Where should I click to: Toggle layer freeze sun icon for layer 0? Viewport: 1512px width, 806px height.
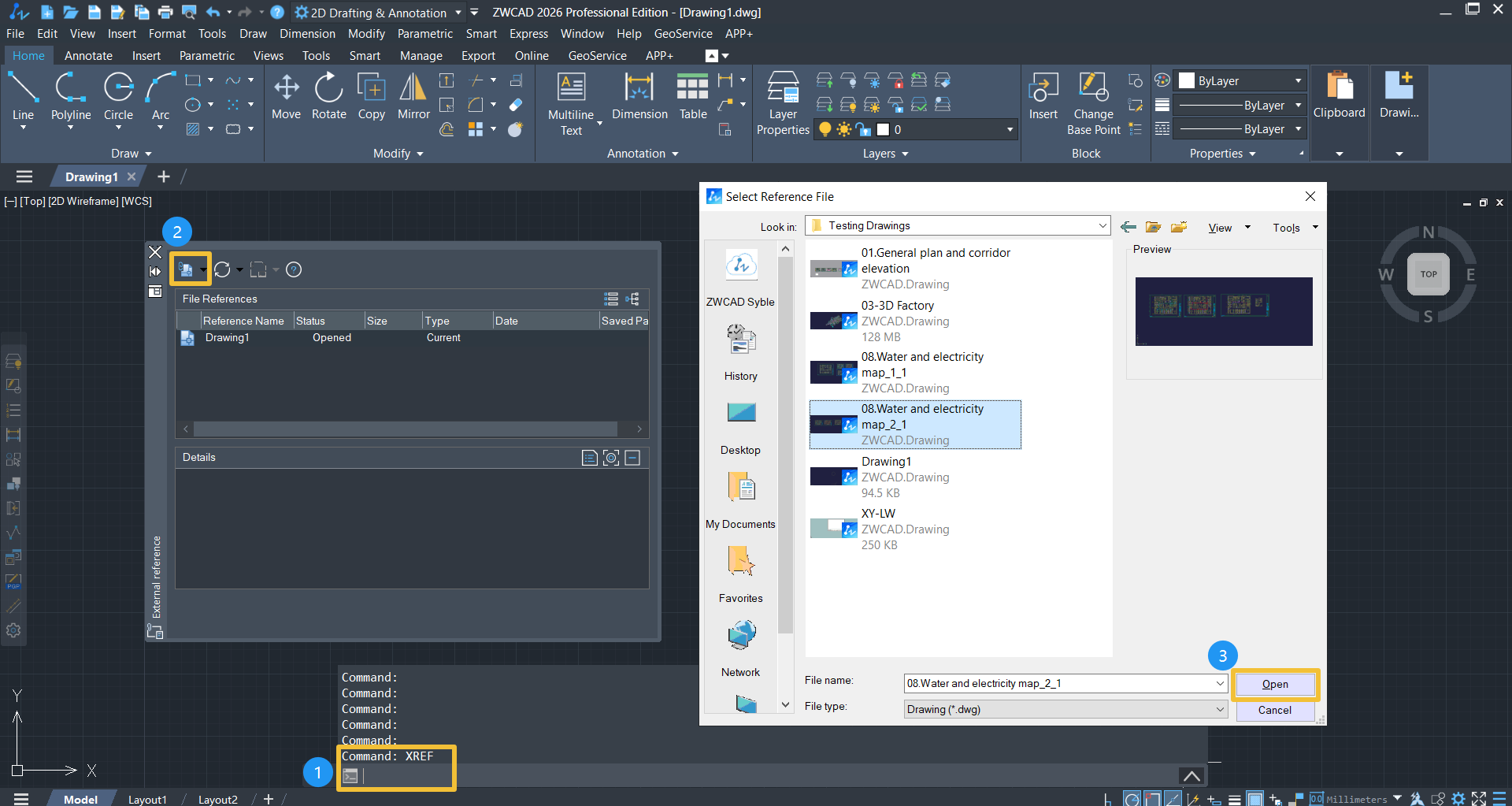point(844,129)
